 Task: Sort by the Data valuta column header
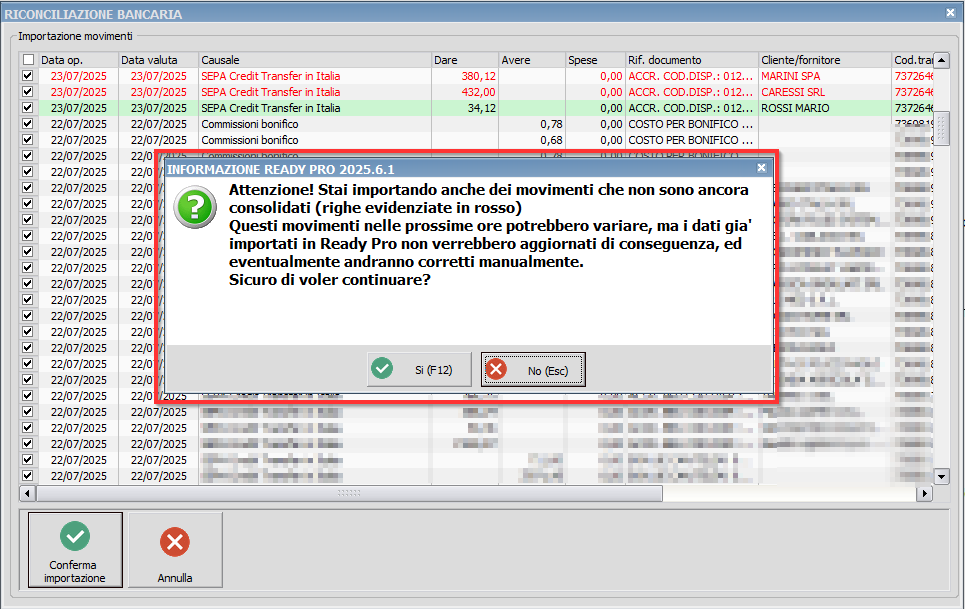coord(158,60)
